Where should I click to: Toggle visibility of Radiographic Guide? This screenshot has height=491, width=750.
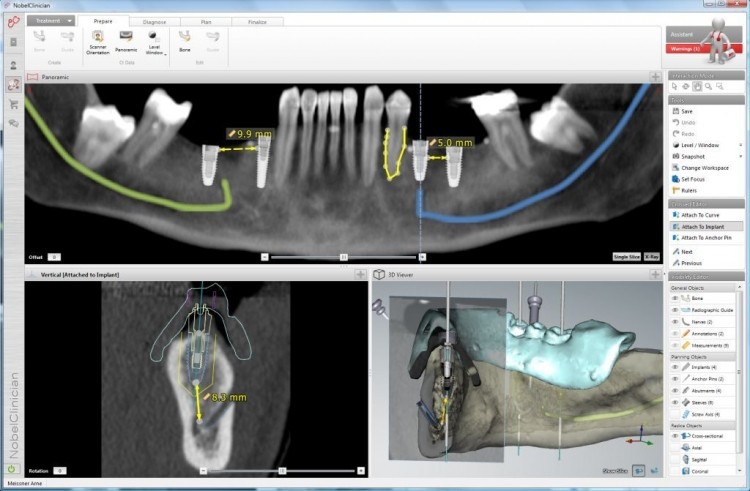[x=675, y=310]
